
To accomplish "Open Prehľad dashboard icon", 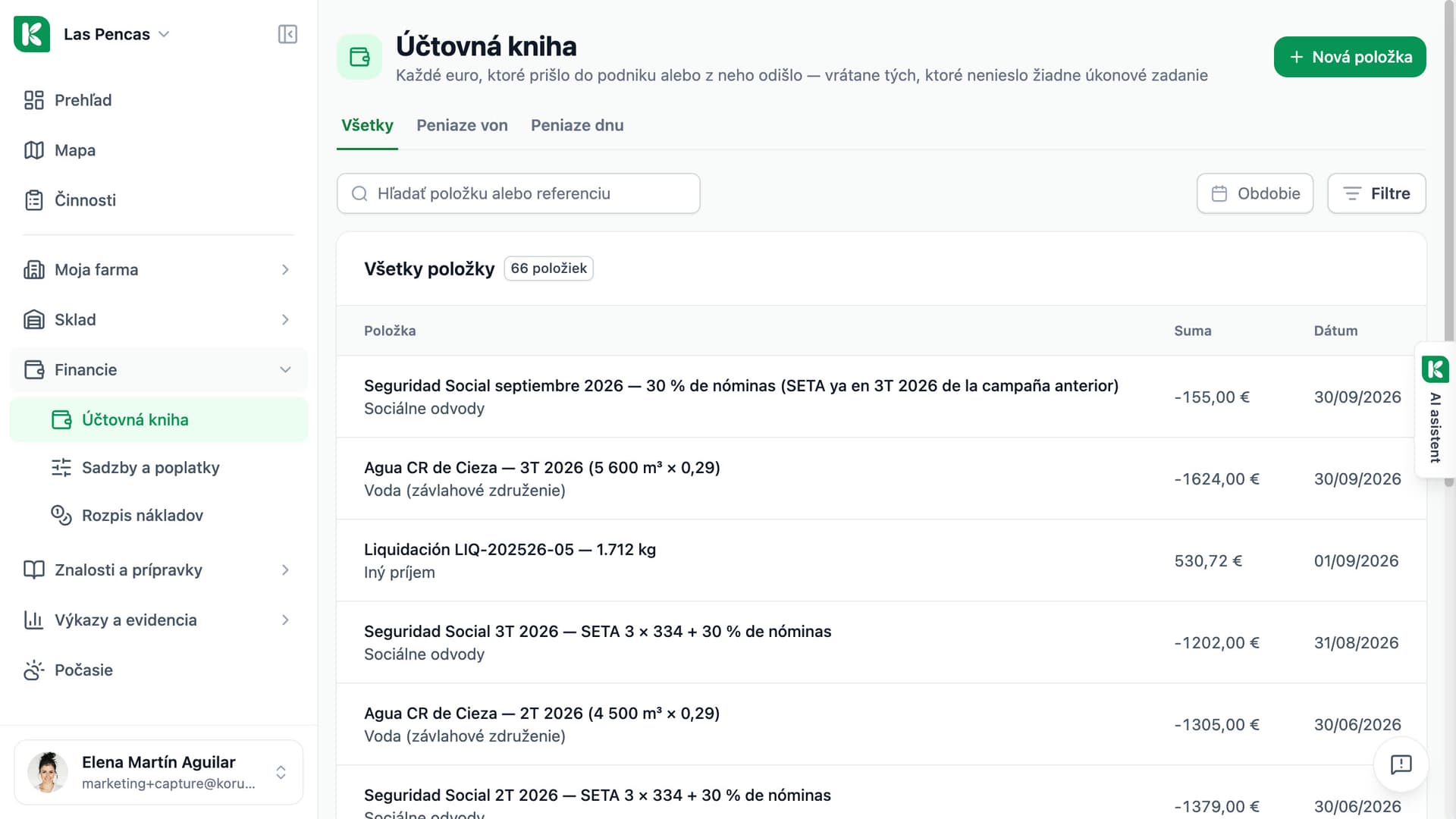I will [34, 100].
